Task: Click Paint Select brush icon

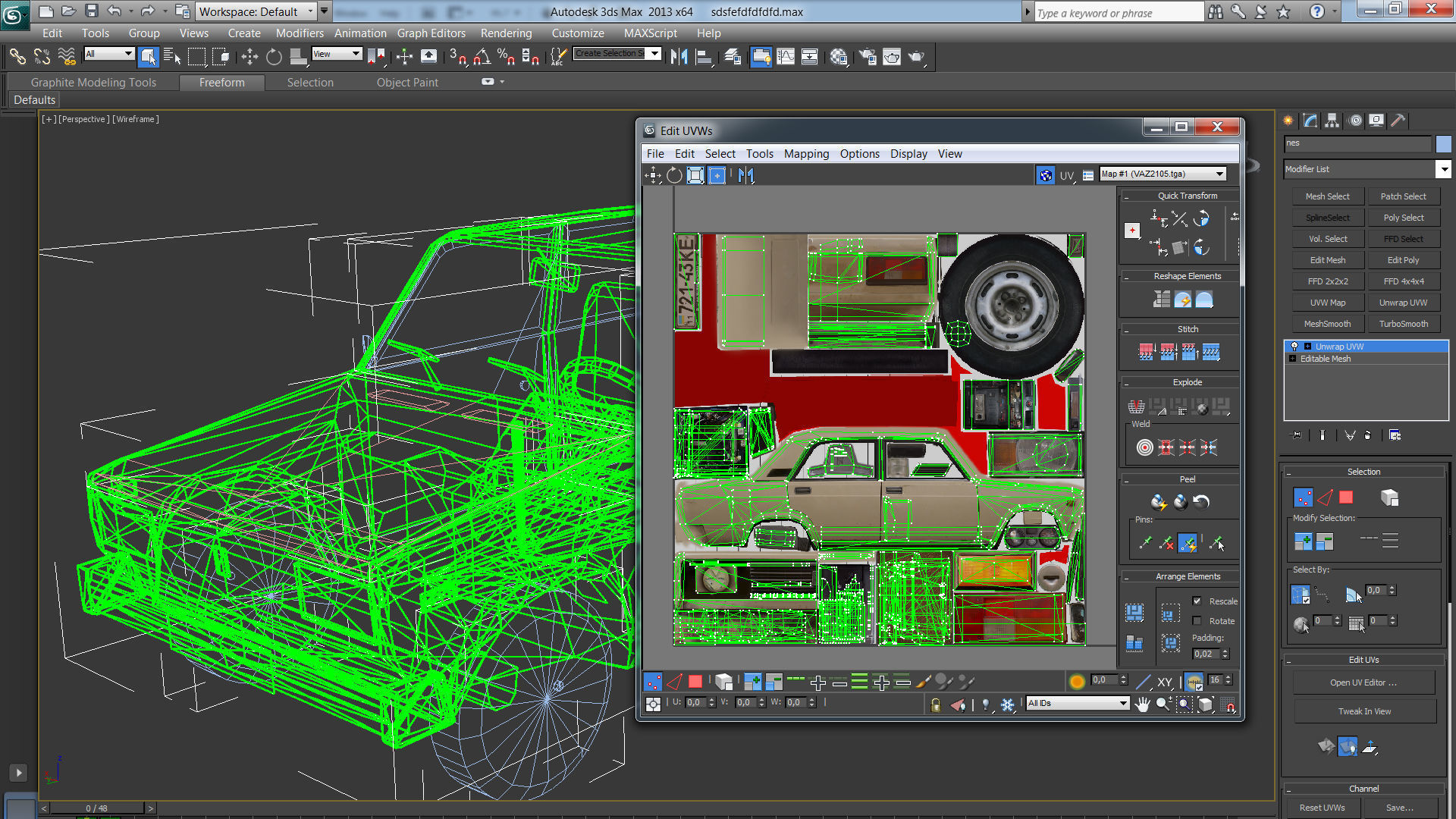Action: 924,682
